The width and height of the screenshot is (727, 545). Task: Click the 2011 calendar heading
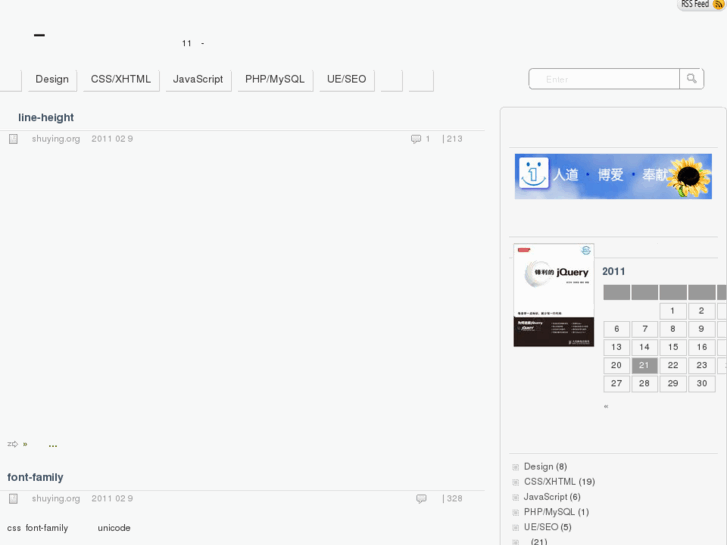pyautogui.click(x=613, y=271)
